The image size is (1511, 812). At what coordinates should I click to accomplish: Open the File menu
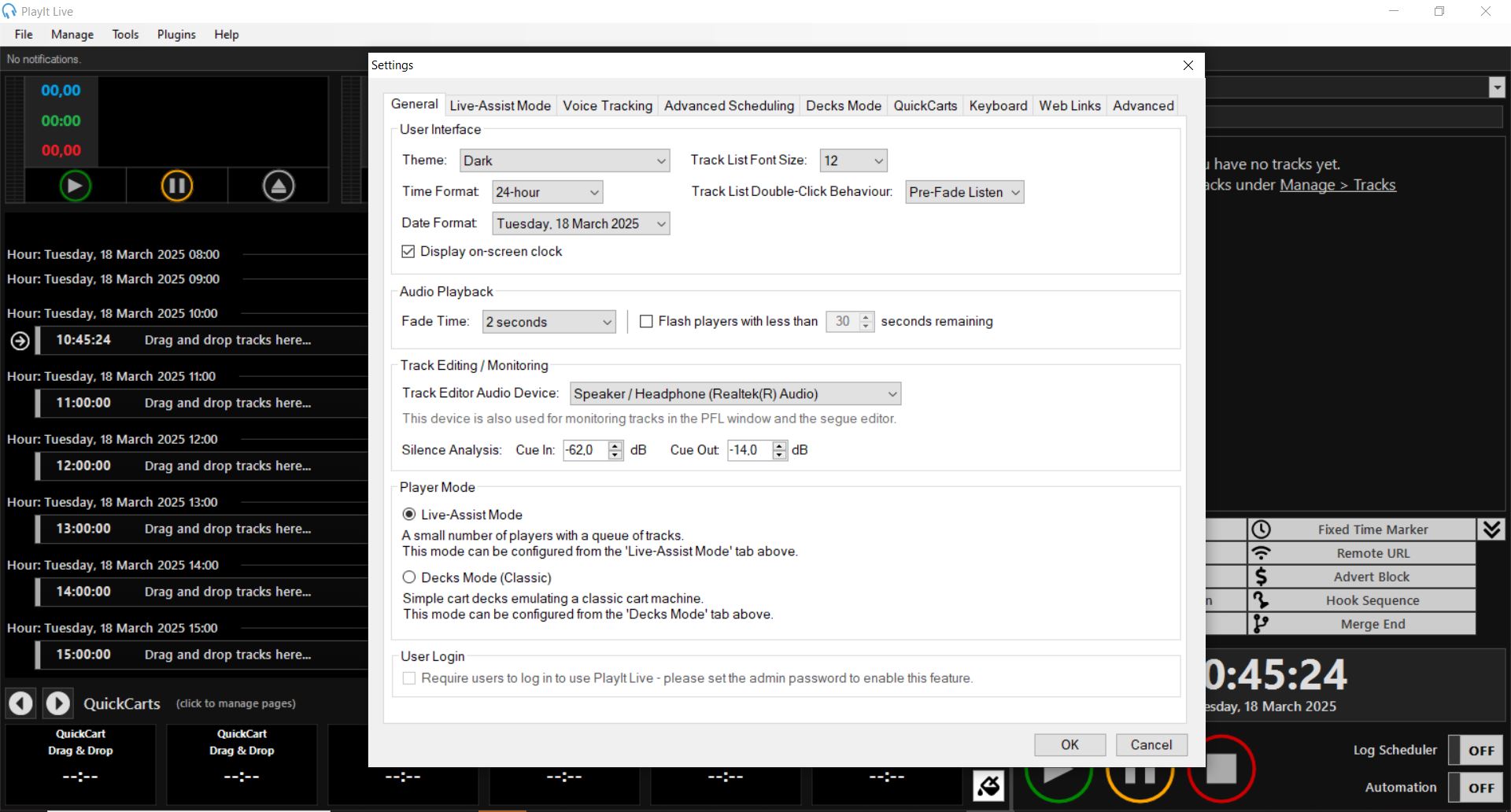click(24, 35)
